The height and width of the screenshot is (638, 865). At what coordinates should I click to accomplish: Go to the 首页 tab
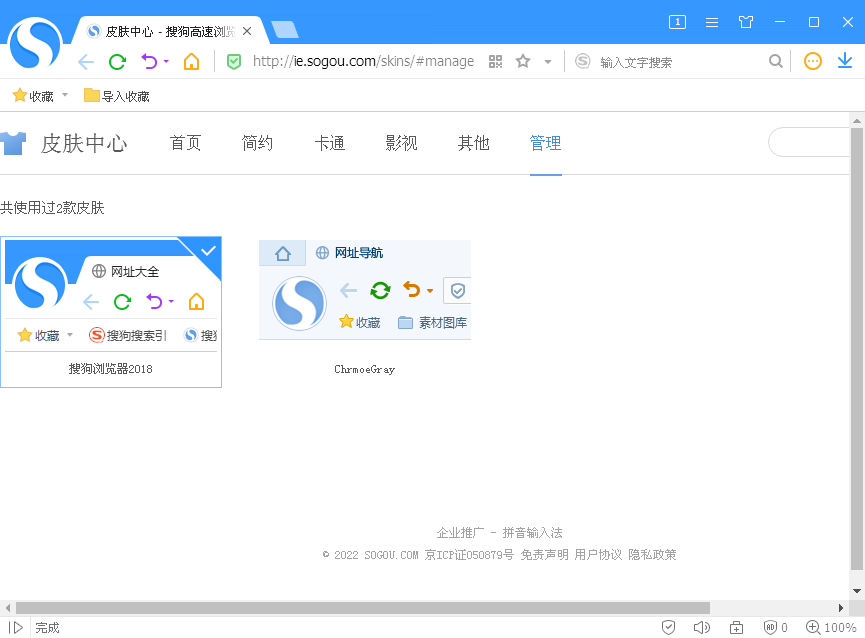pos(185,143)
